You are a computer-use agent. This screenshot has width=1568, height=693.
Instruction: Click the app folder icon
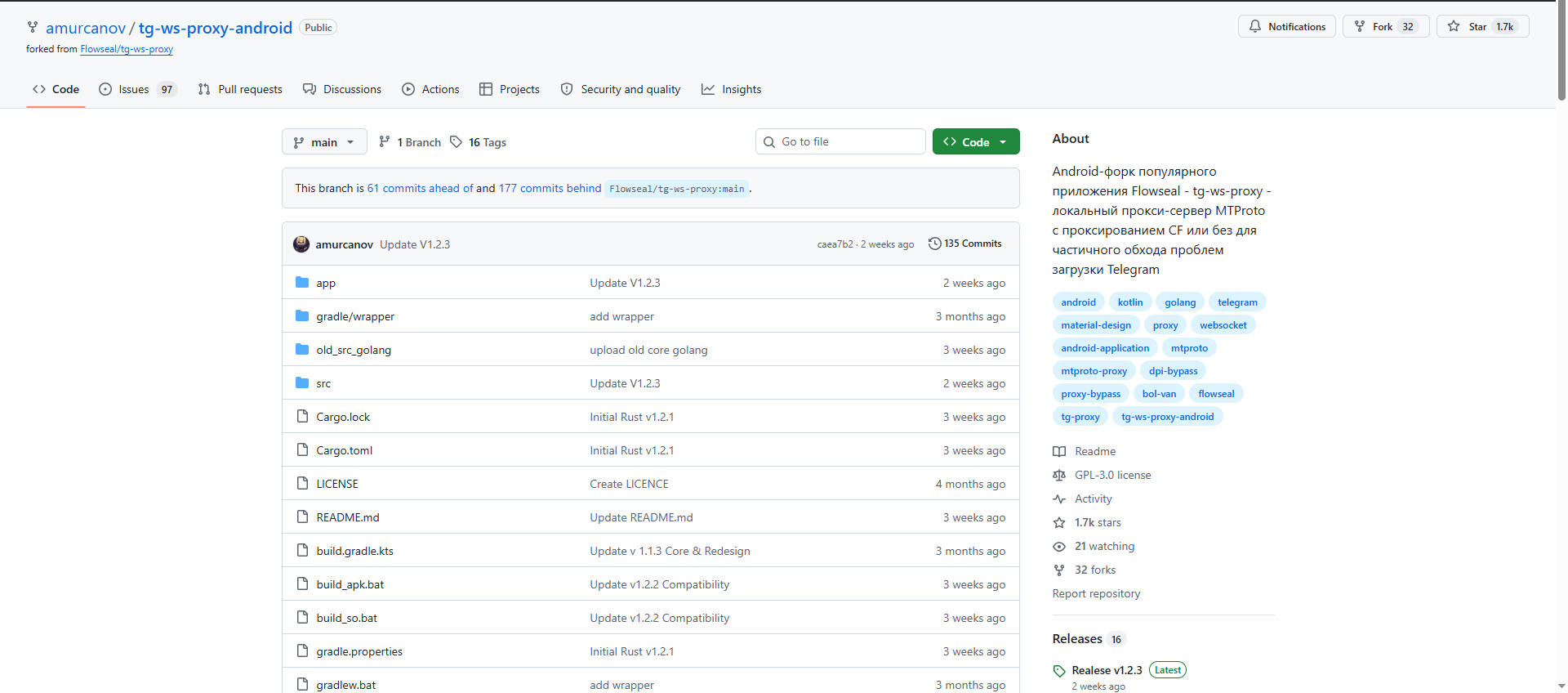click(302, 283)
